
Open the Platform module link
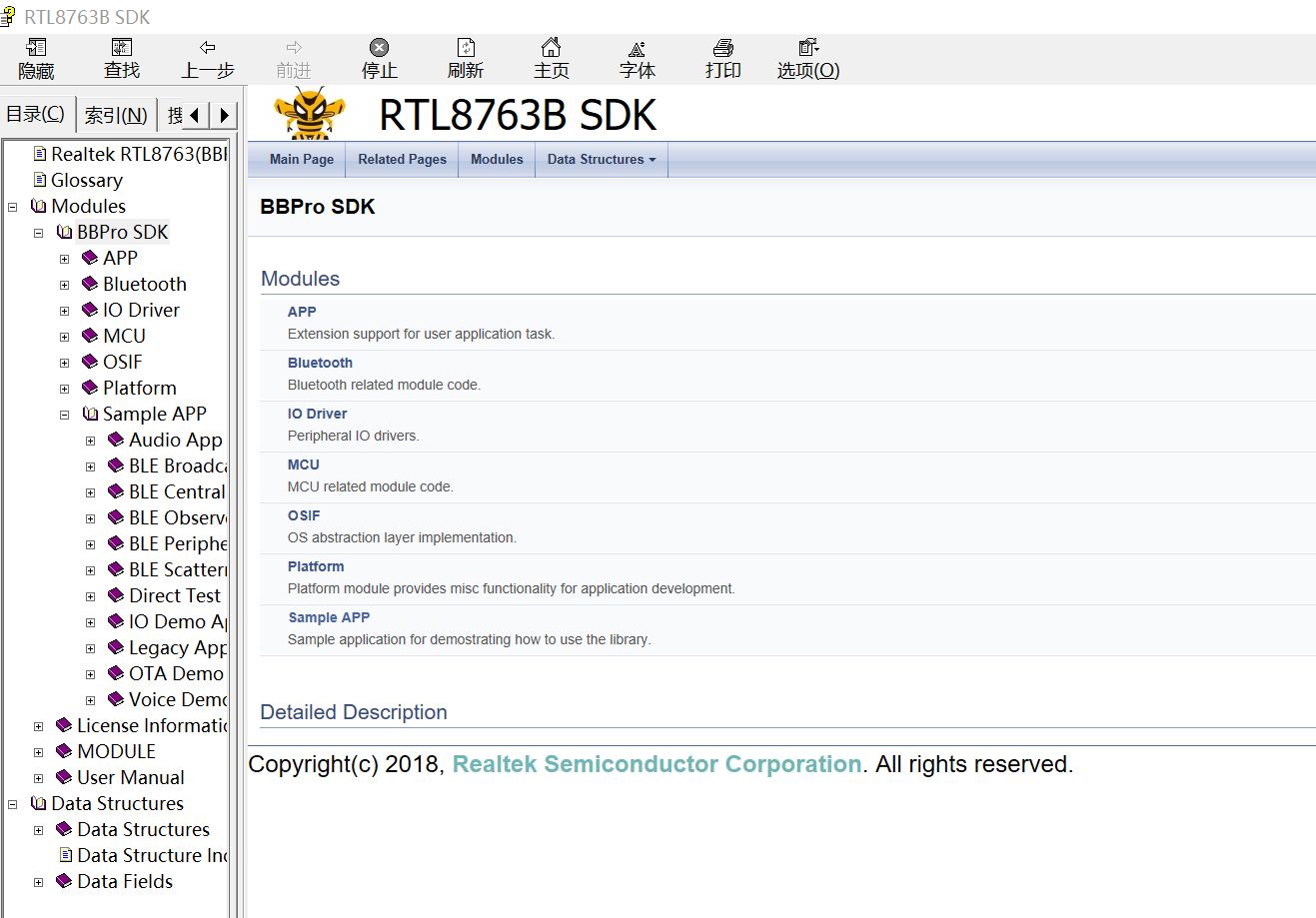316,566
